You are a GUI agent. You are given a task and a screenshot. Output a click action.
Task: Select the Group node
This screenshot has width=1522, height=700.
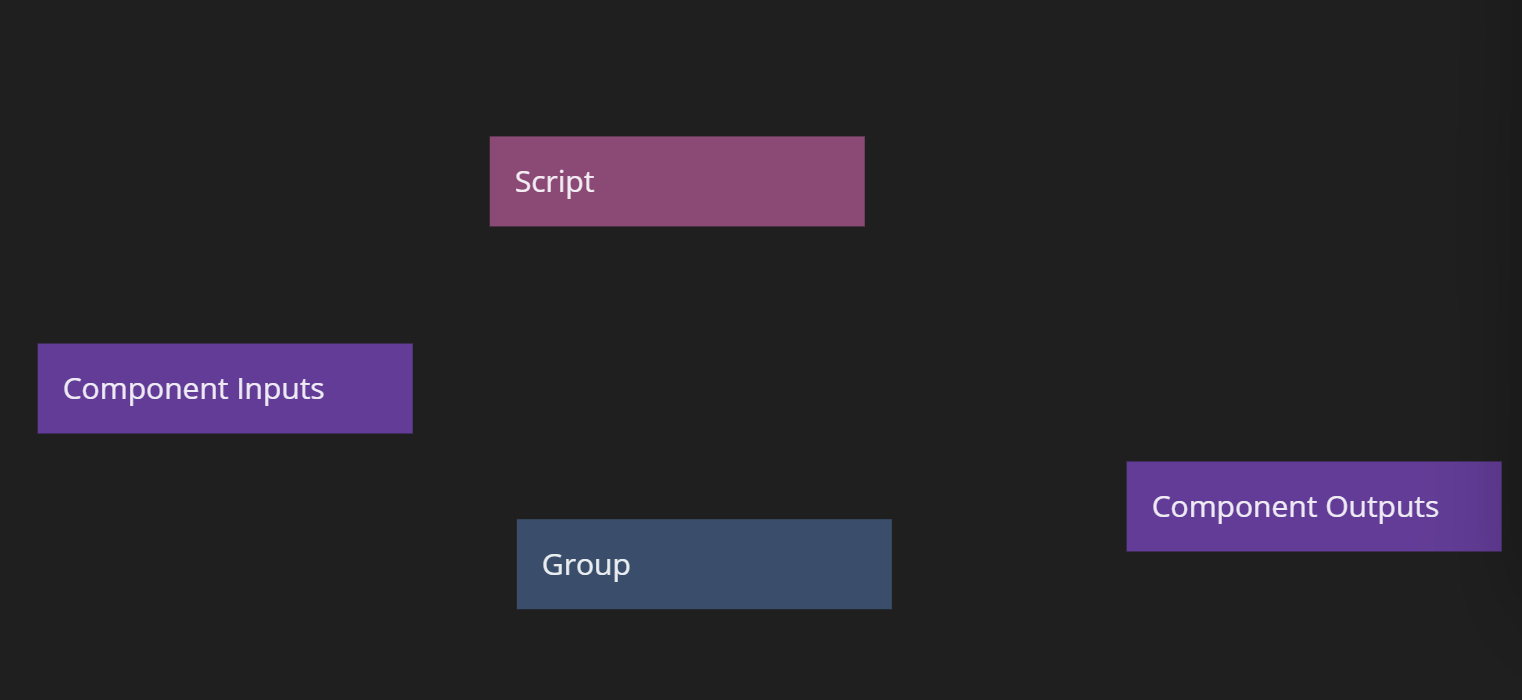pos(703,564)
